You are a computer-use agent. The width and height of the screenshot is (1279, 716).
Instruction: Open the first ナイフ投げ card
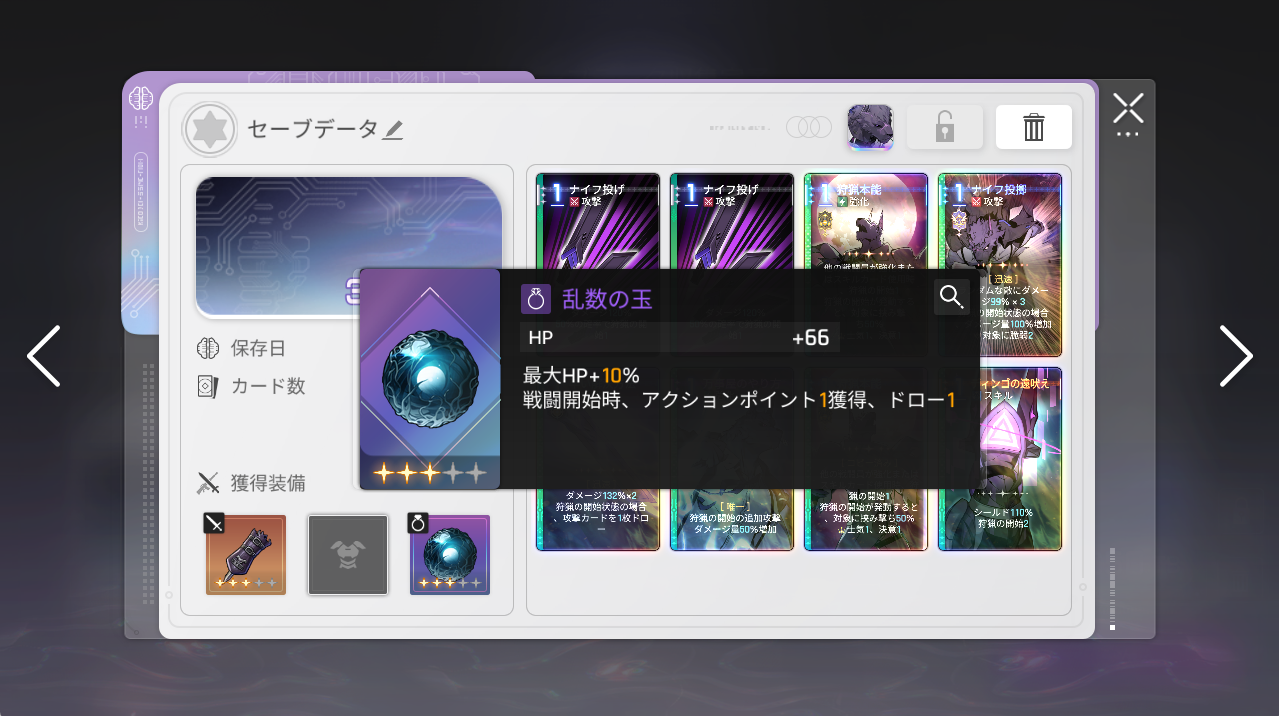[598, 221]
